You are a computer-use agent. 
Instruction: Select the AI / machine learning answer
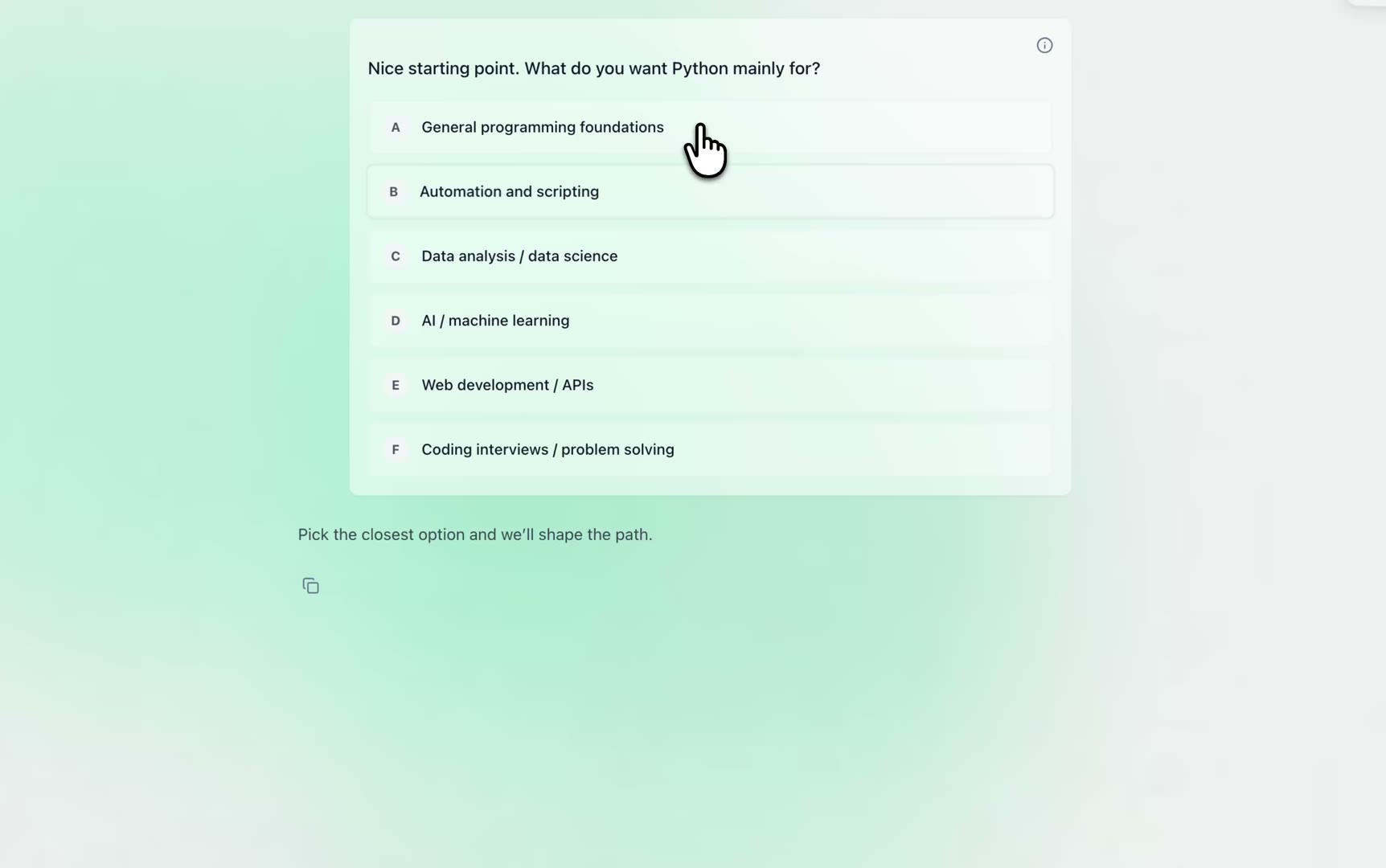pyautogui.click(x=495, y=321)
